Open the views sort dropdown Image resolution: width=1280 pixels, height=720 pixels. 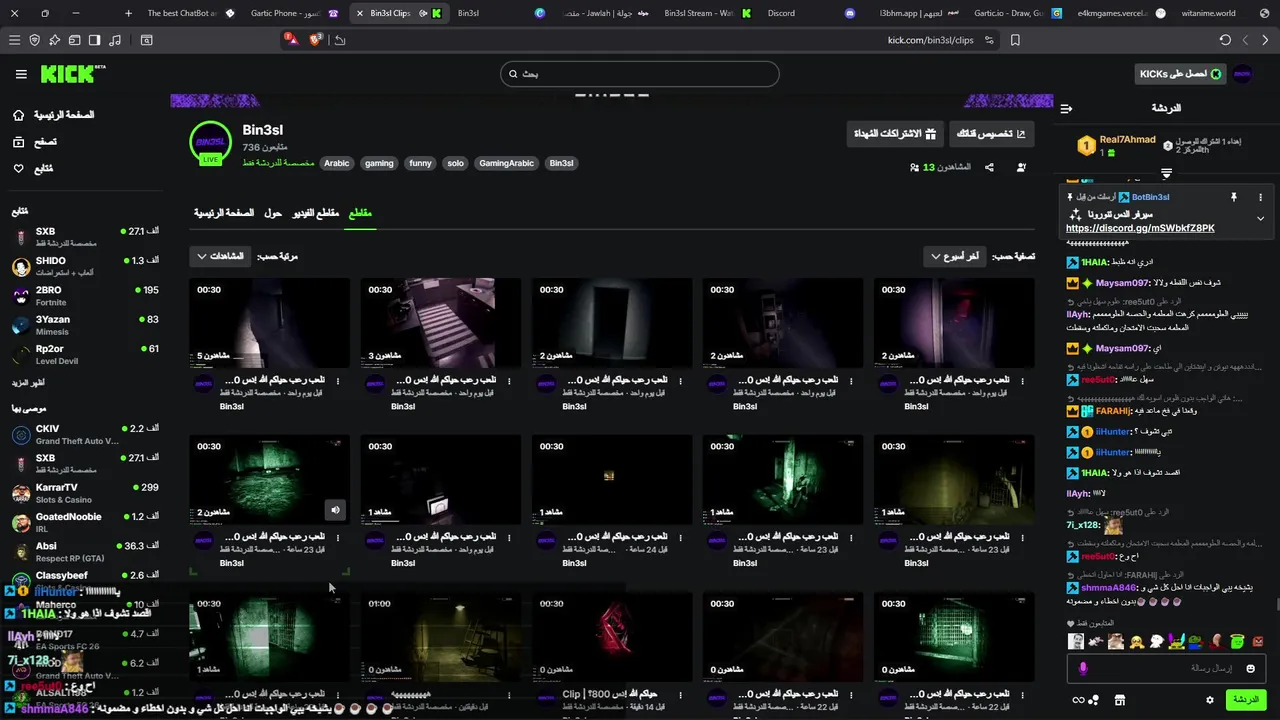pos(219,256)
